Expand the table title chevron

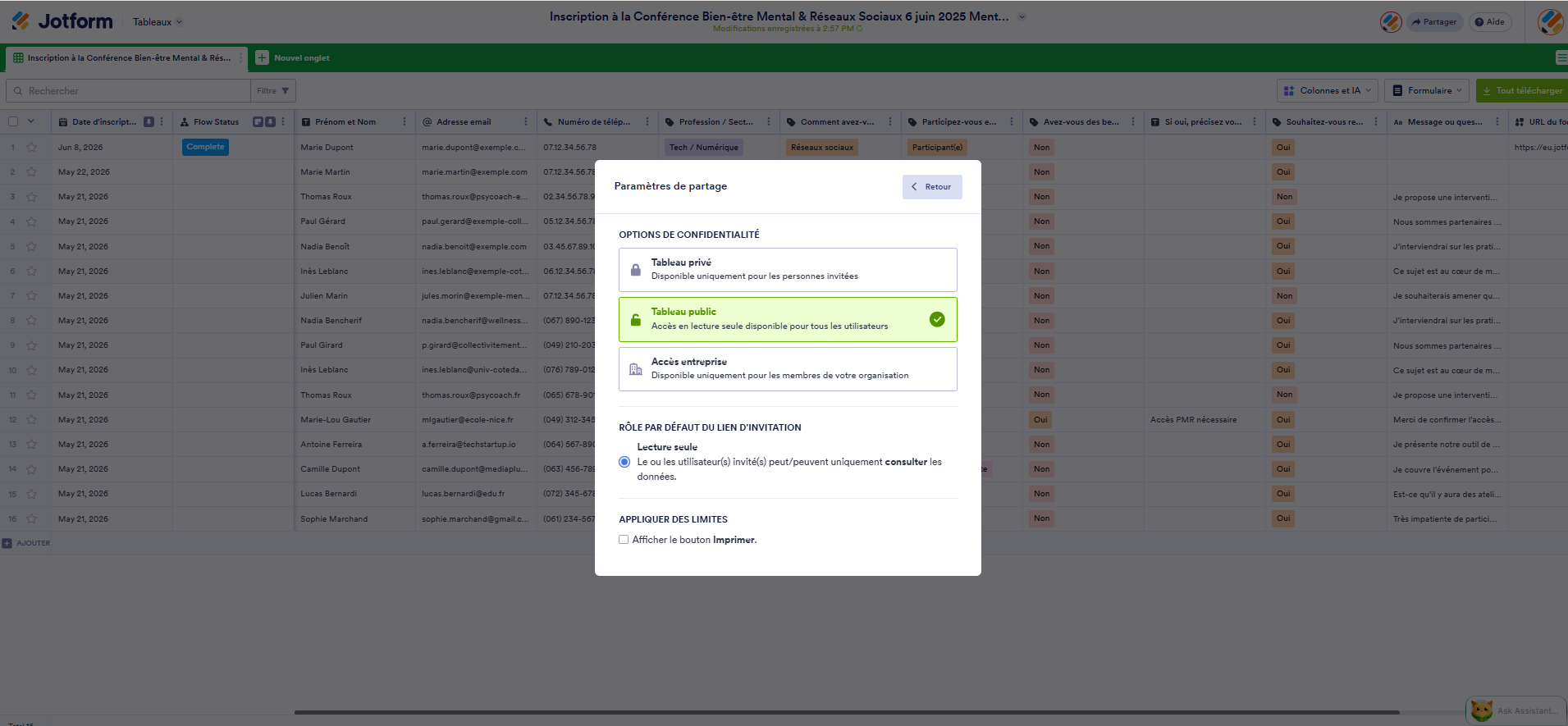(x=1022, y=16)
